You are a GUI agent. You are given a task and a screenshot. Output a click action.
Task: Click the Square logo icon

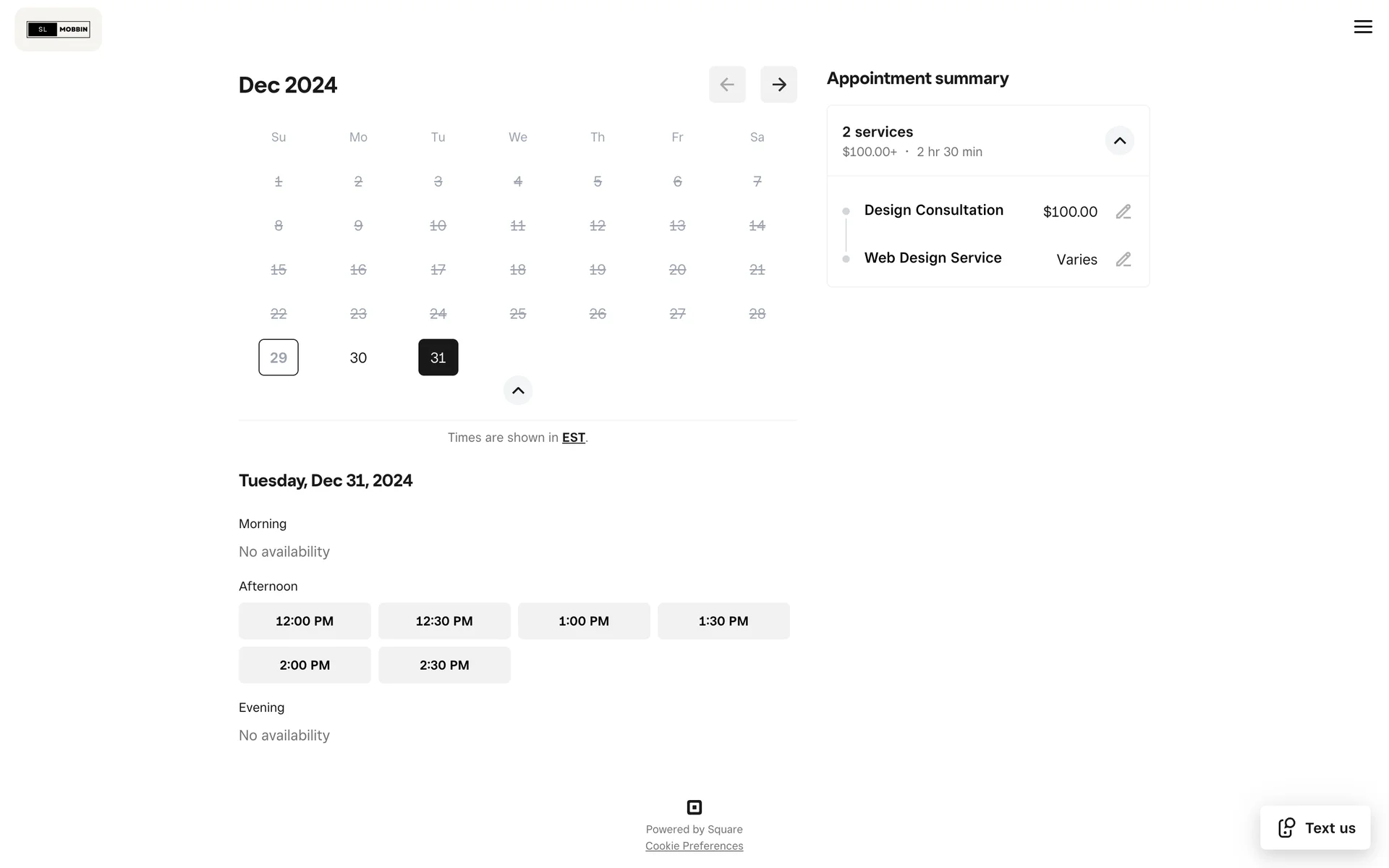pyautogui.click(x=694, y=807)
